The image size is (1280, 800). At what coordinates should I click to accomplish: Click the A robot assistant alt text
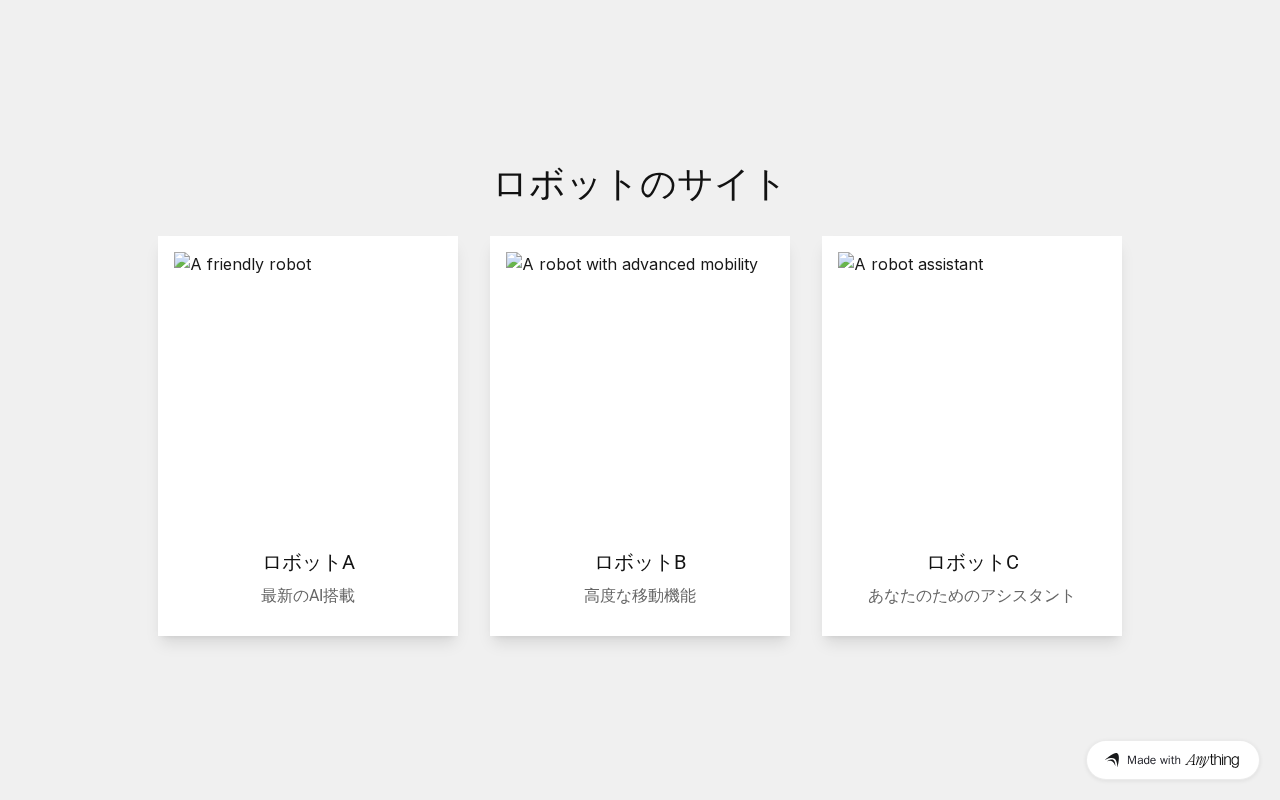tap(919, 264)
